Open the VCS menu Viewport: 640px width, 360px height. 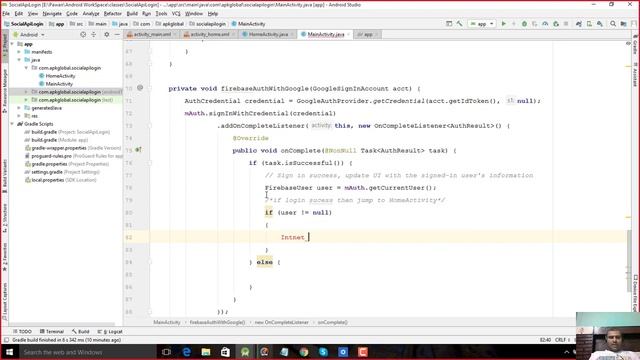176,13
